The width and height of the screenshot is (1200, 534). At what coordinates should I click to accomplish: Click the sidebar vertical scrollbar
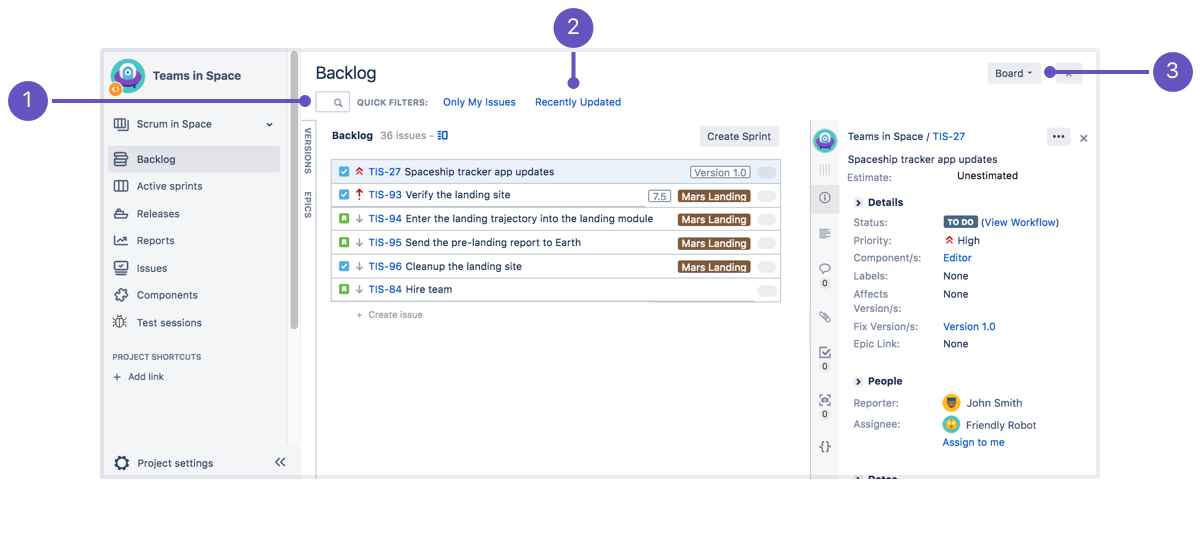pos(294,190)
